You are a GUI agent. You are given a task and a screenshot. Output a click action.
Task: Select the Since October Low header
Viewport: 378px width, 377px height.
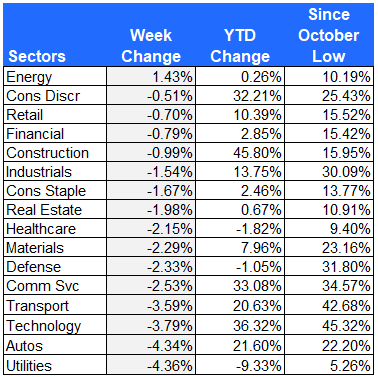[329, 35]
